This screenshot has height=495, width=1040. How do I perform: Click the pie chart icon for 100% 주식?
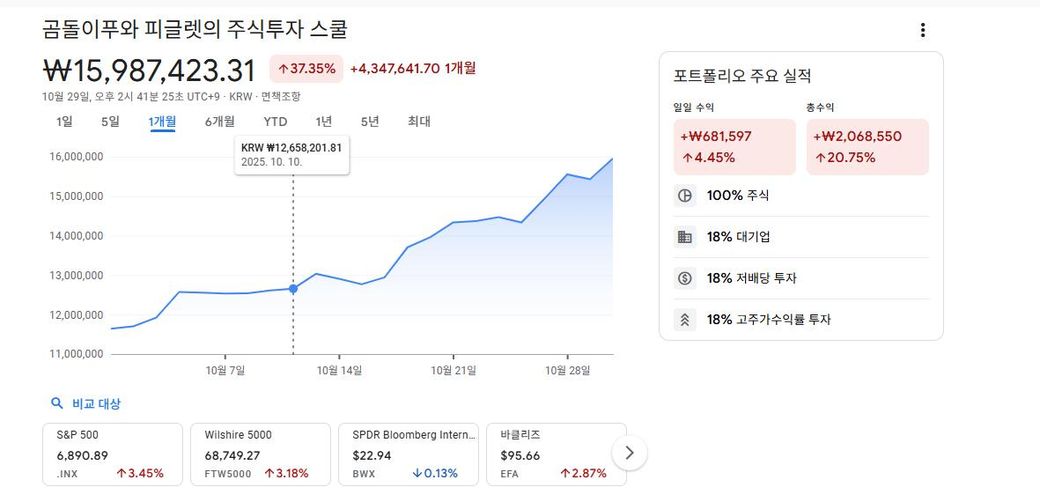(685, 196)
